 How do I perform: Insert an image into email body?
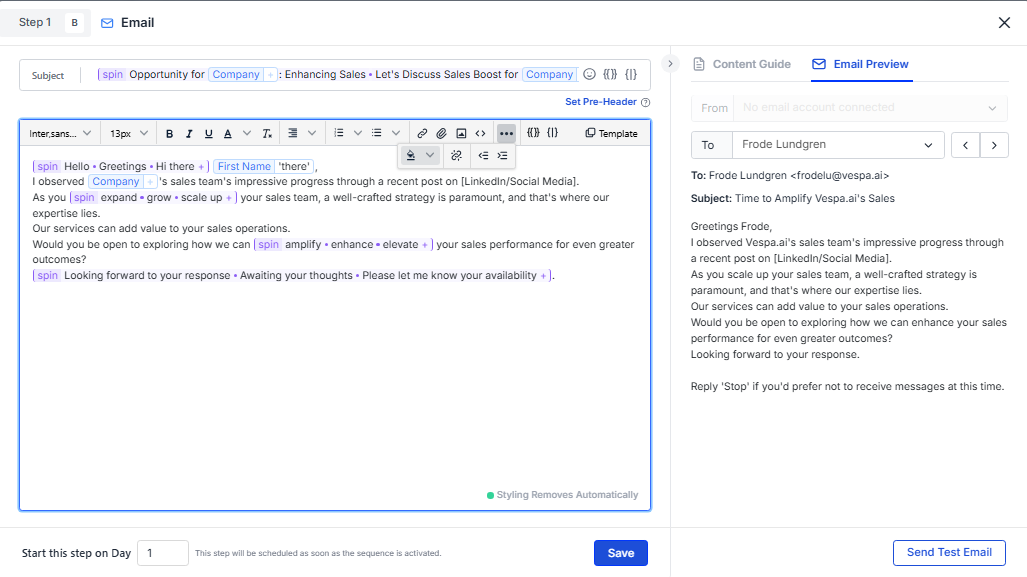[461, 134]
